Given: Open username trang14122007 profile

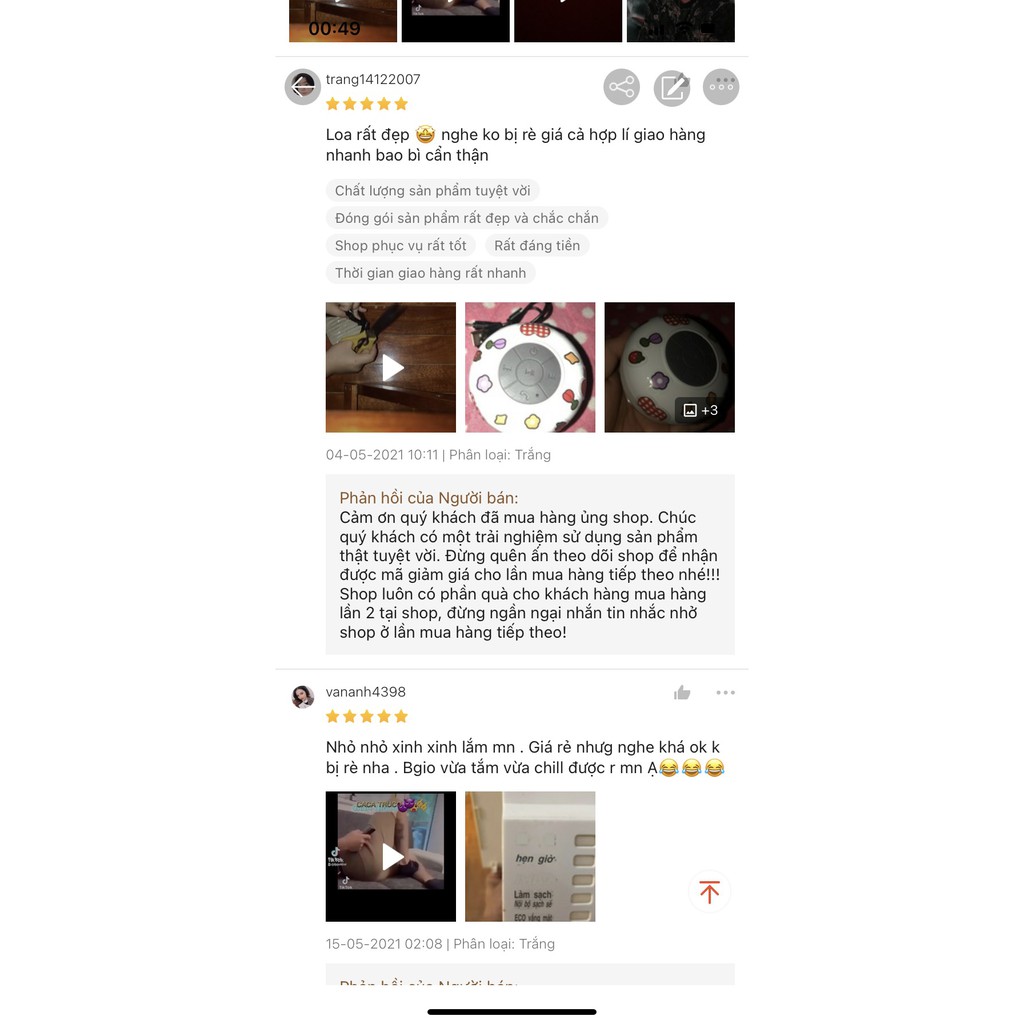Looking at the screenshot, I should tap(373, 79).
